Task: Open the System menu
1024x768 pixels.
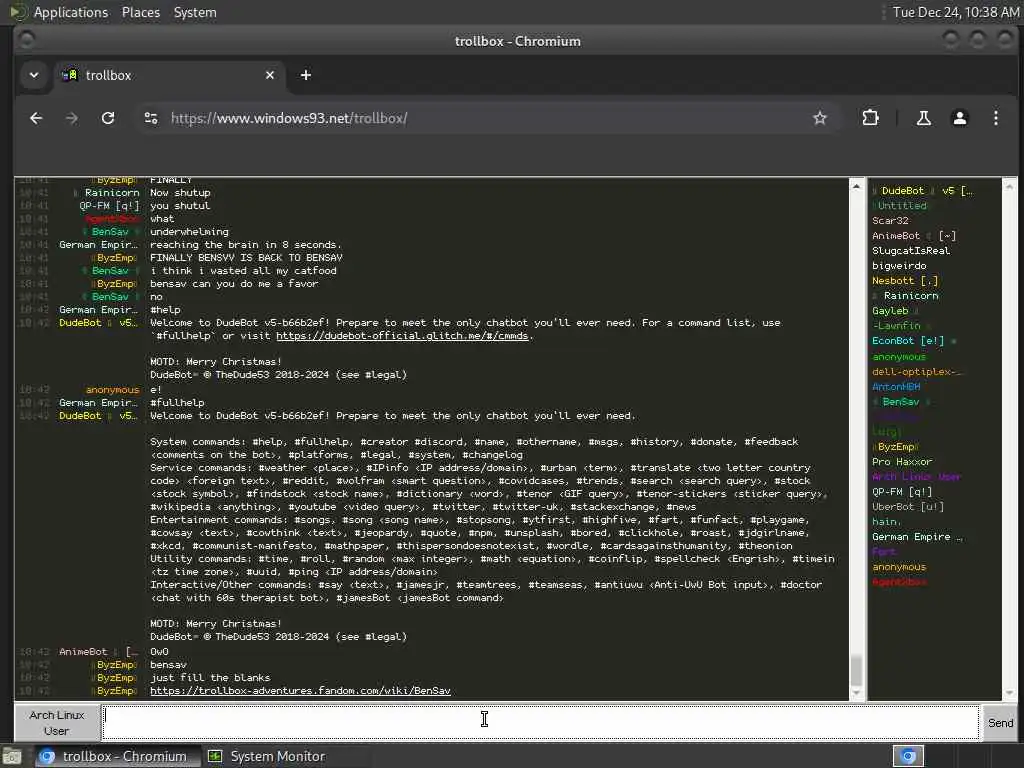Action: (195, 12)
